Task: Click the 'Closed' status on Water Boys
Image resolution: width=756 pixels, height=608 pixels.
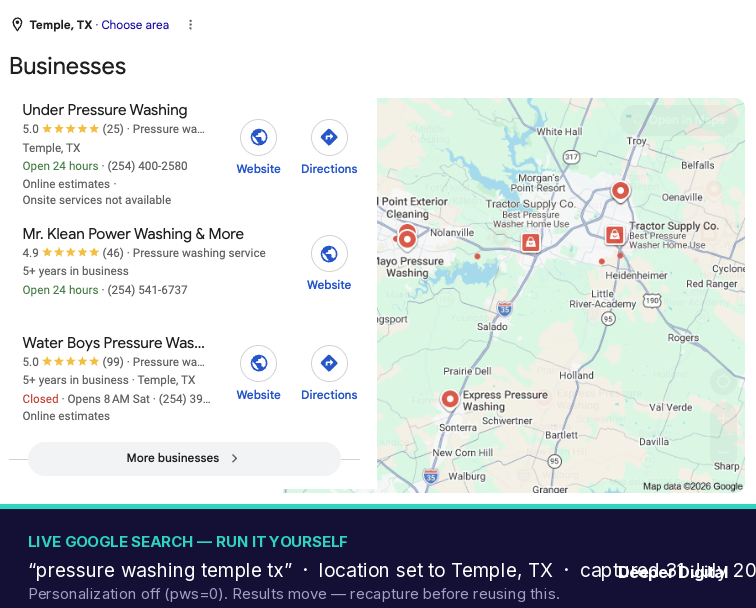Action: click(x=40, y=399)
